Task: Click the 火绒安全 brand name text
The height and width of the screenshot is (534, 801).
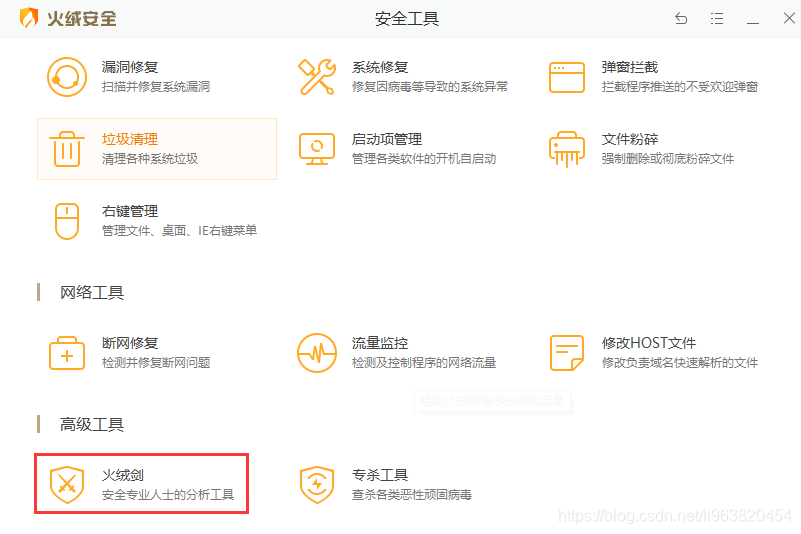Action: click(x=82, y=19)
